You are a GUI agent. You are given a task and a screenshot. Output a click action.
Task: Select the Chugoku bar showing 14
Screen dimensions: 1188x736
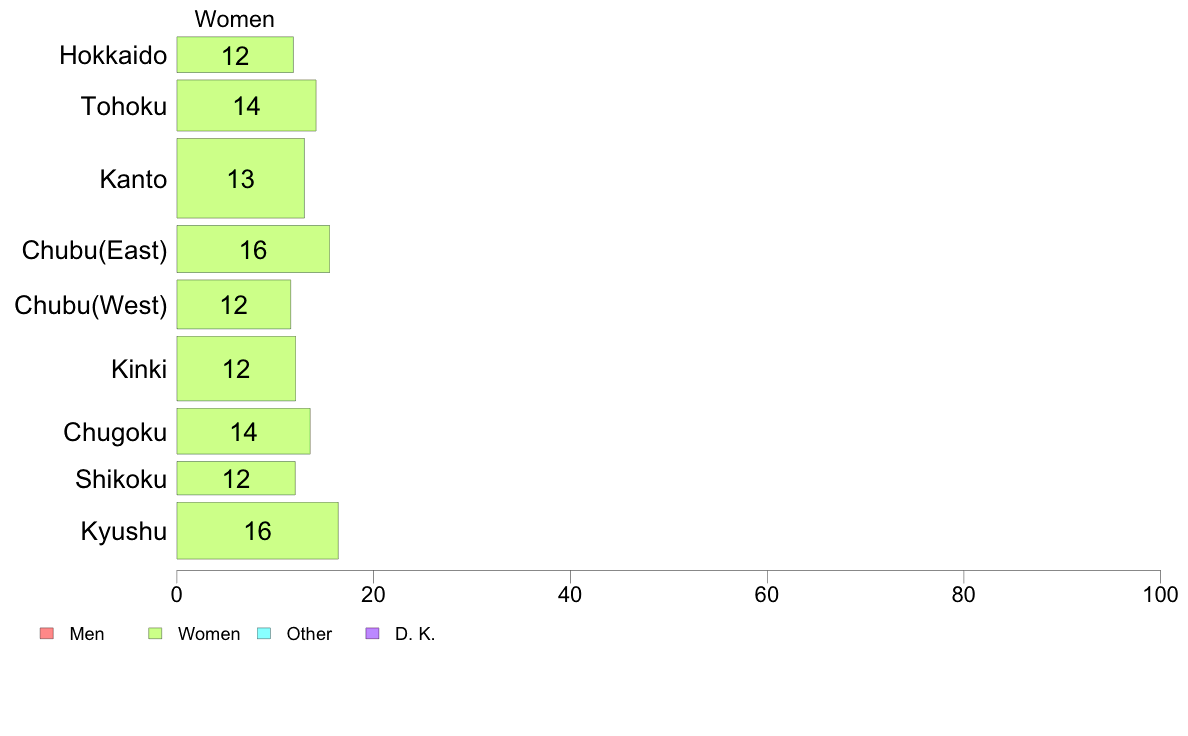tap(243, 431)
